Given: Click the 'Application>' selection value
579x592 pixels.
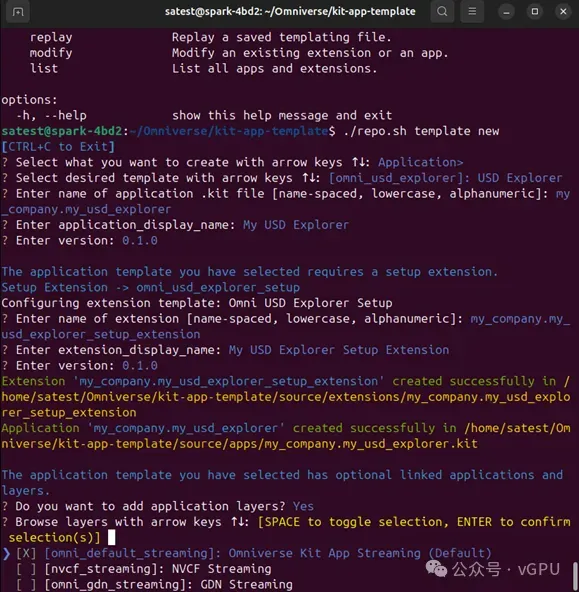Looking at the screenshot, I should click(x=420, y=162).
